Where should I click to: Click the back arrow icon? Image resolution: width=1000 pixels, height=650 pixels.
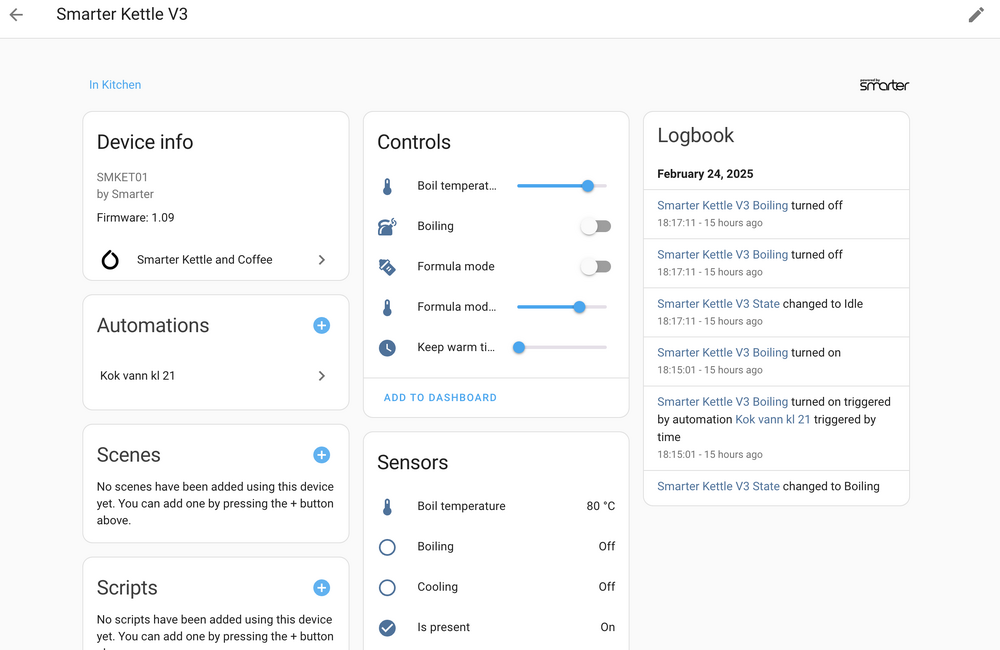point(16,15)
